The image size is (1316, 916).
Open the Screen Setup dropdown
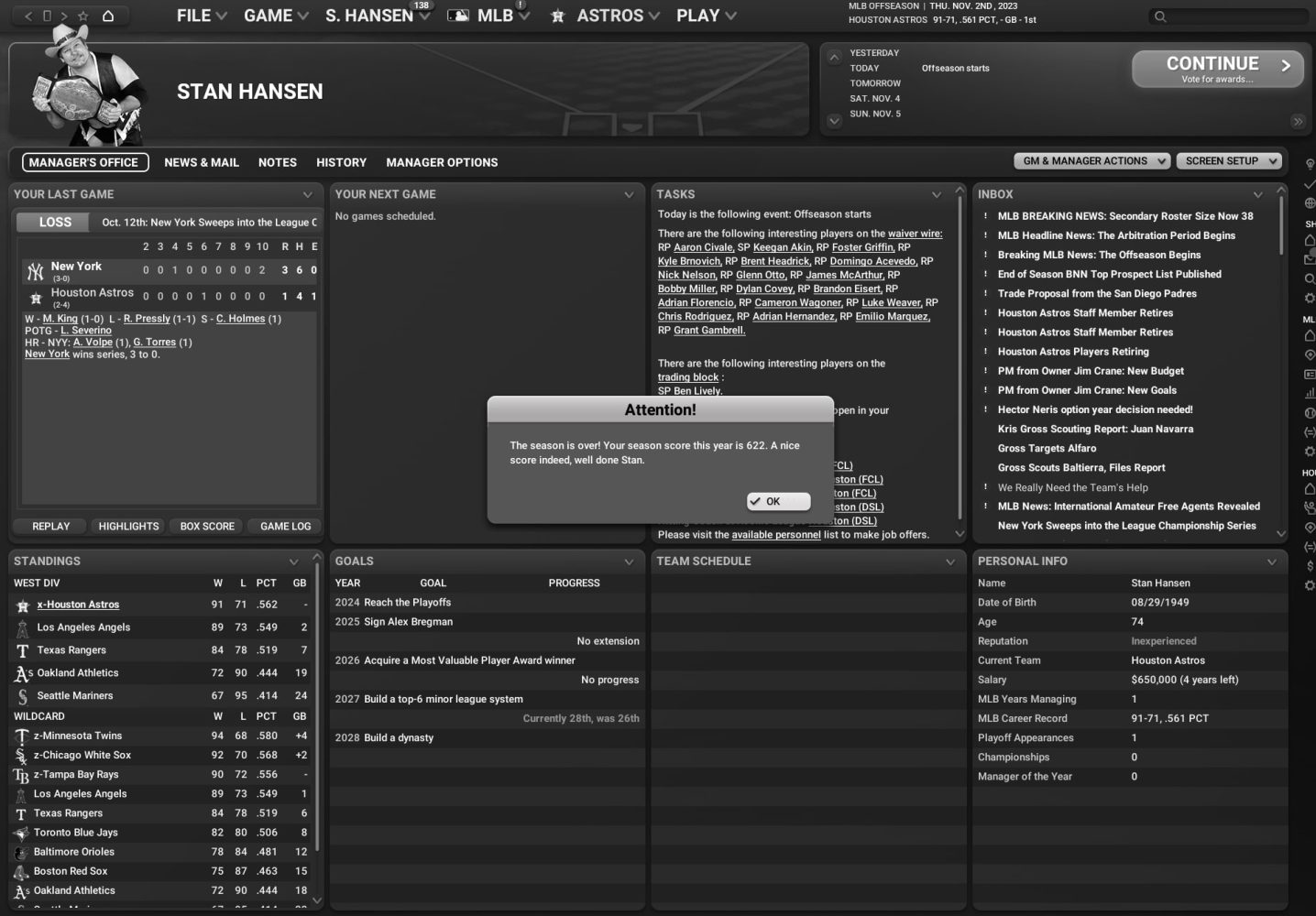[x=1229, y=161]
